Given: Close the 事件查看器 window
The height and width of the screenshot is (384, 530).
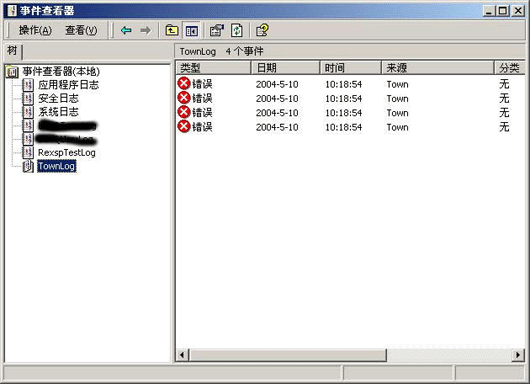Looking at the screenshot, I should pos(518,11).
